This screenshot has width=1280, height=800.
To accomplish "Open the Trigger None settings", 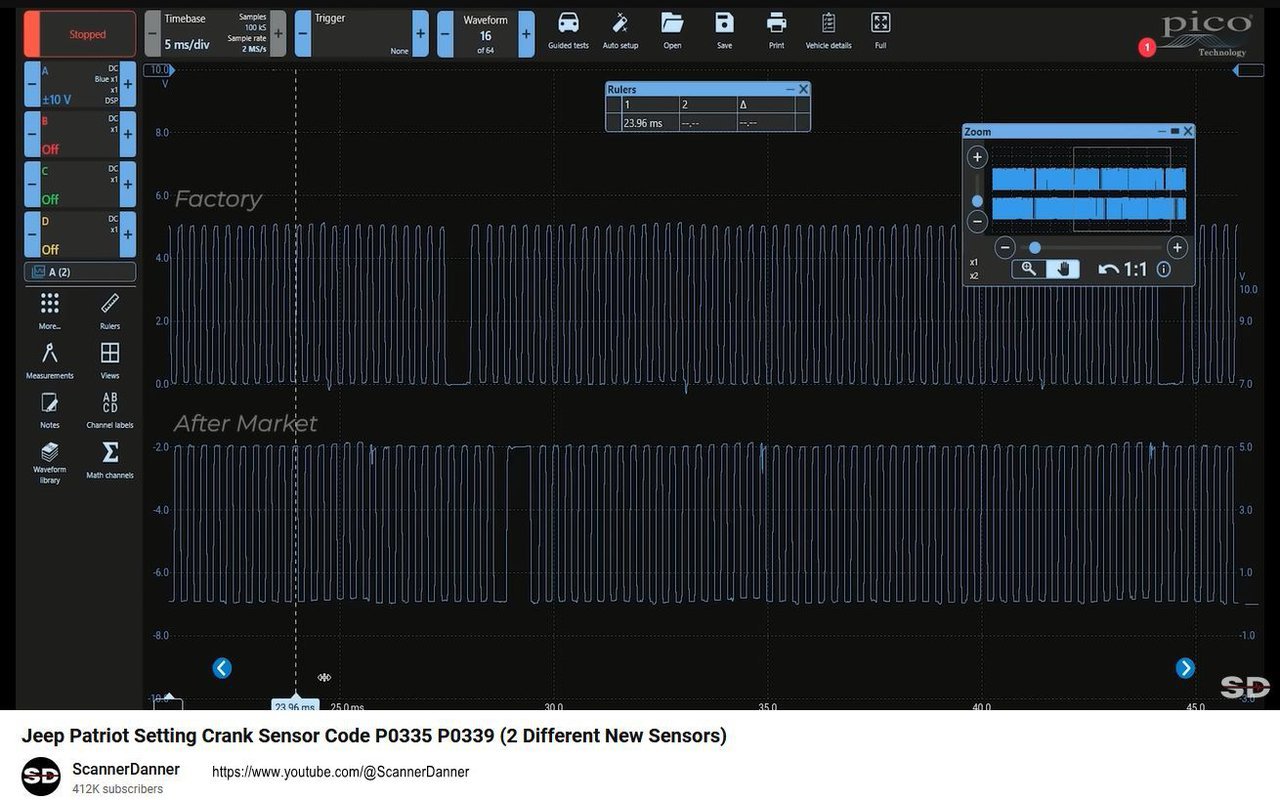I will click(x=361, y=34).
